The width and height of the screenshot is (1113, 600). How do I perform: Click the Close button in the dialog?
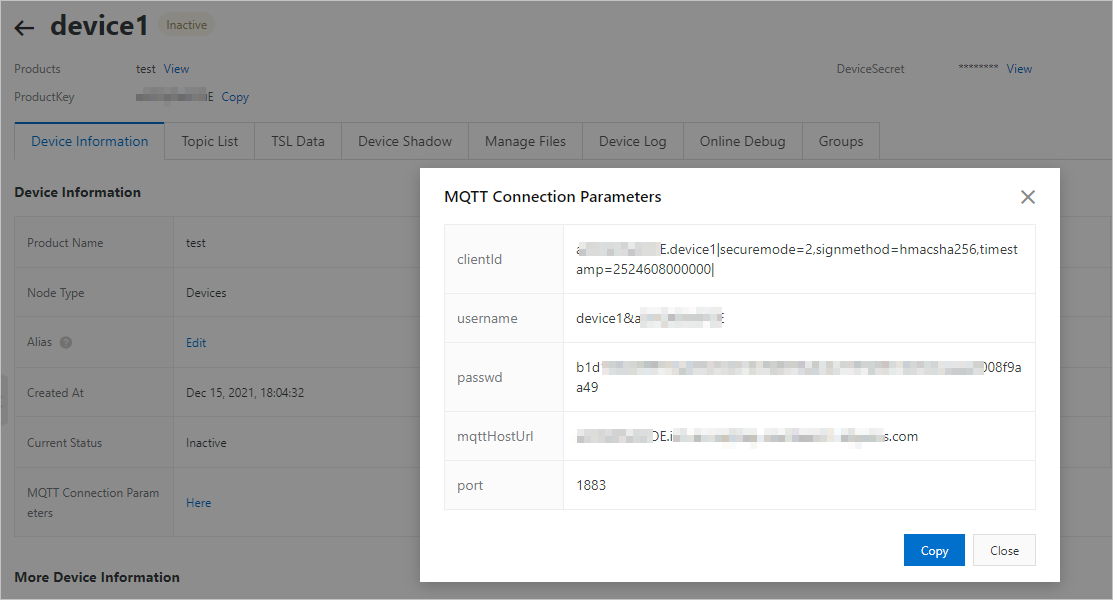(x=1004, y=550)
